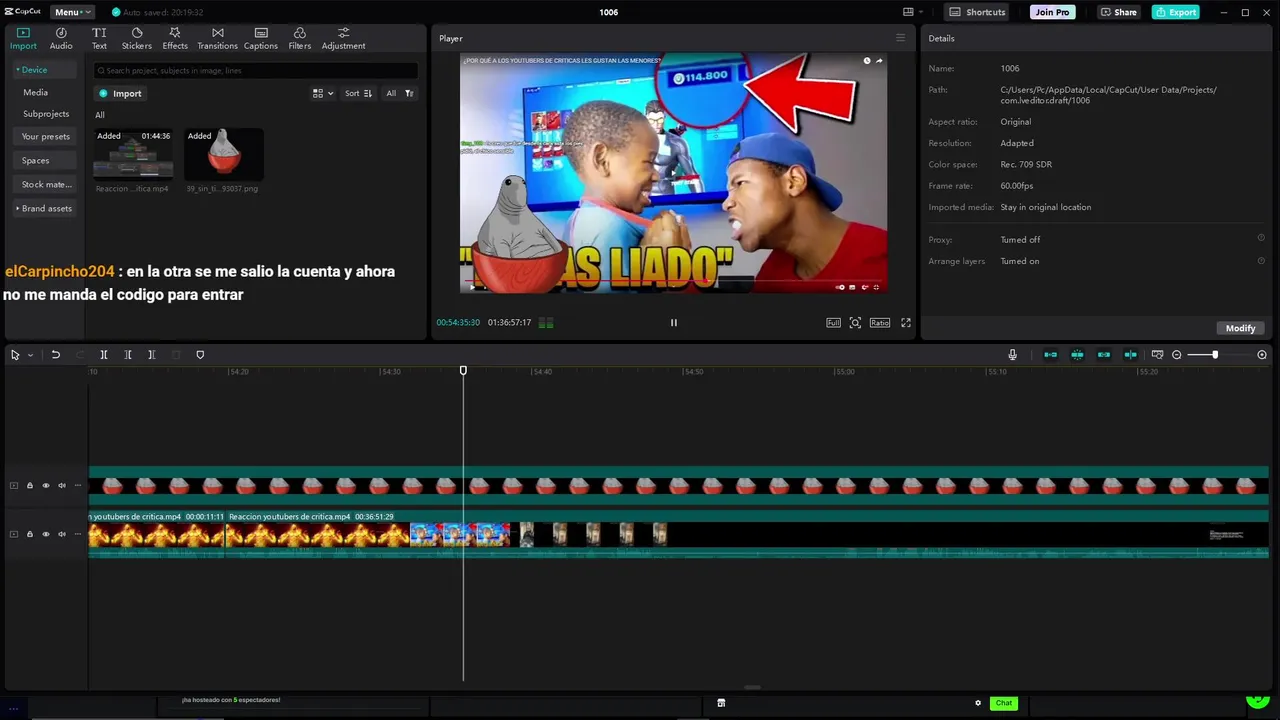This screenshot has height=720, width=1280.
Task: Click the preview zoom focus icon
Action: pos(855,323)
